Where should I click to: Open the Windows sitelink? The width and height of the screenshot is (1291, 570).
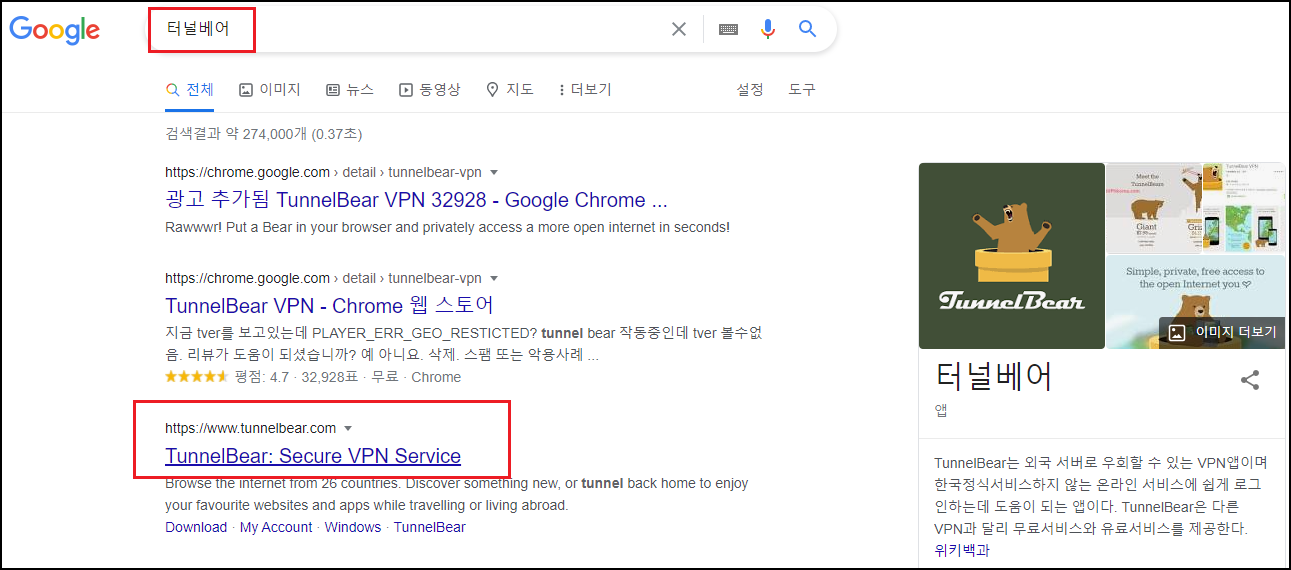[353, 527]
